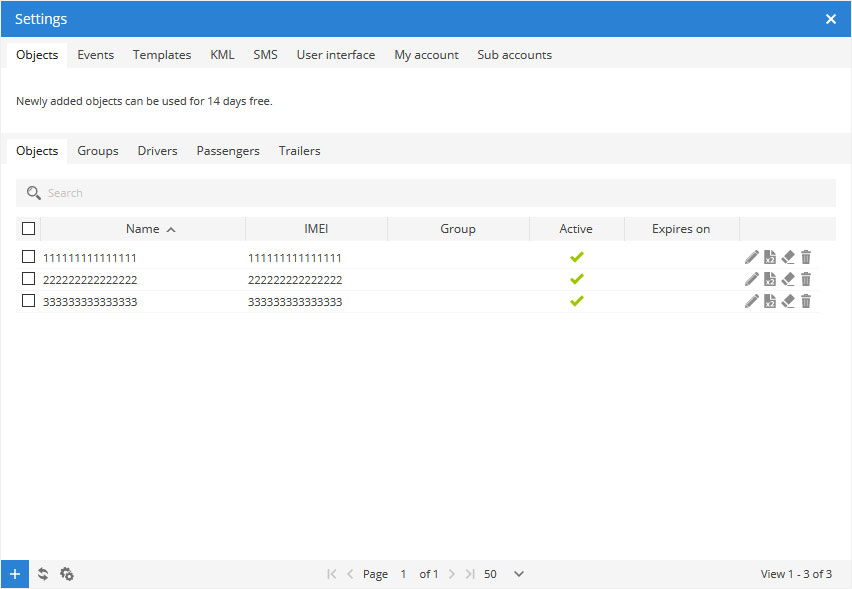Open the rows-per-page dropdown showing 50
Screen dimensions: 852x589
click(504, 574)
